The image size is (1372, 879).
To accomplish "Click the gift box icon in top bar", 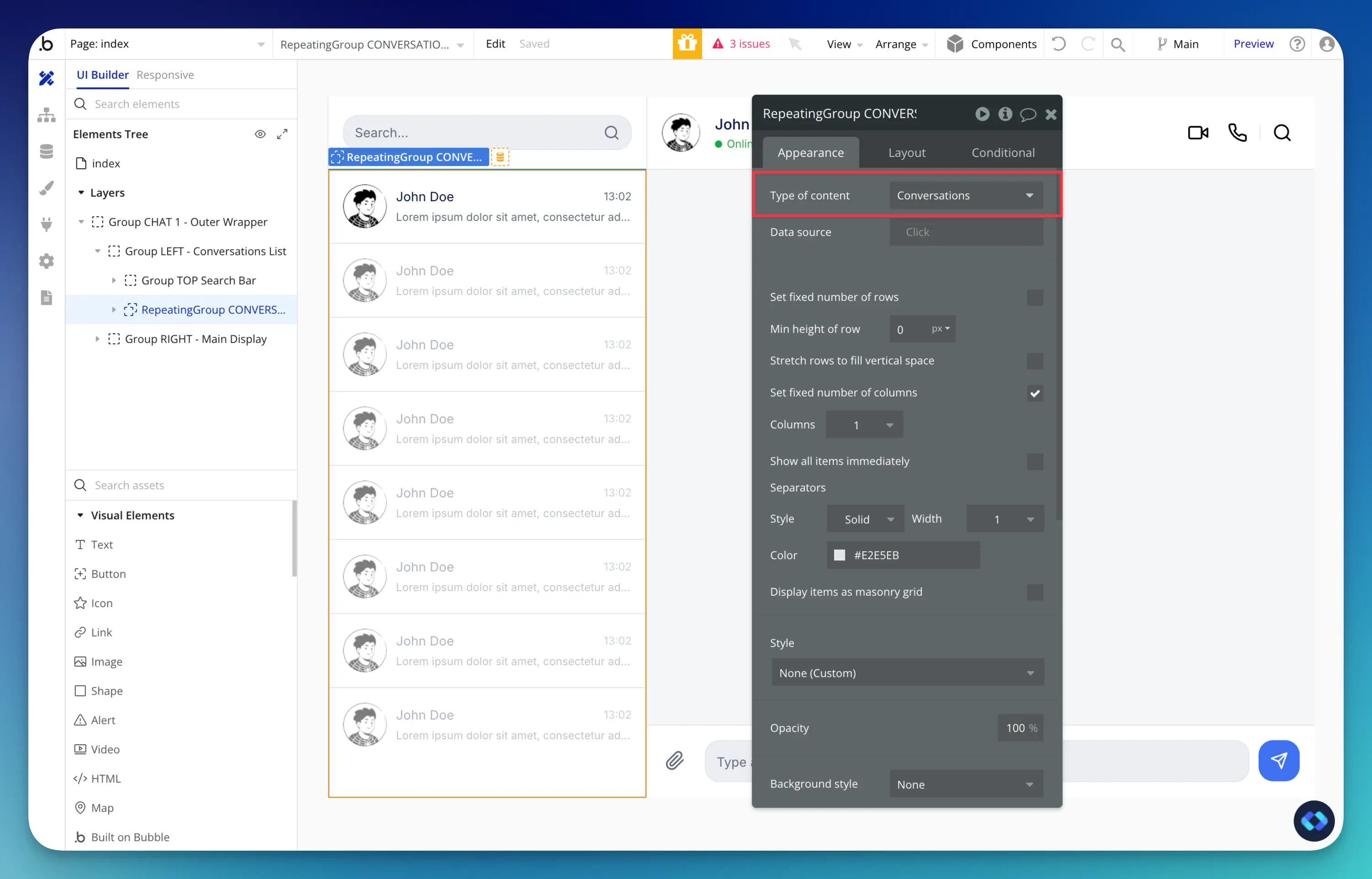I will tap(687, 44).
